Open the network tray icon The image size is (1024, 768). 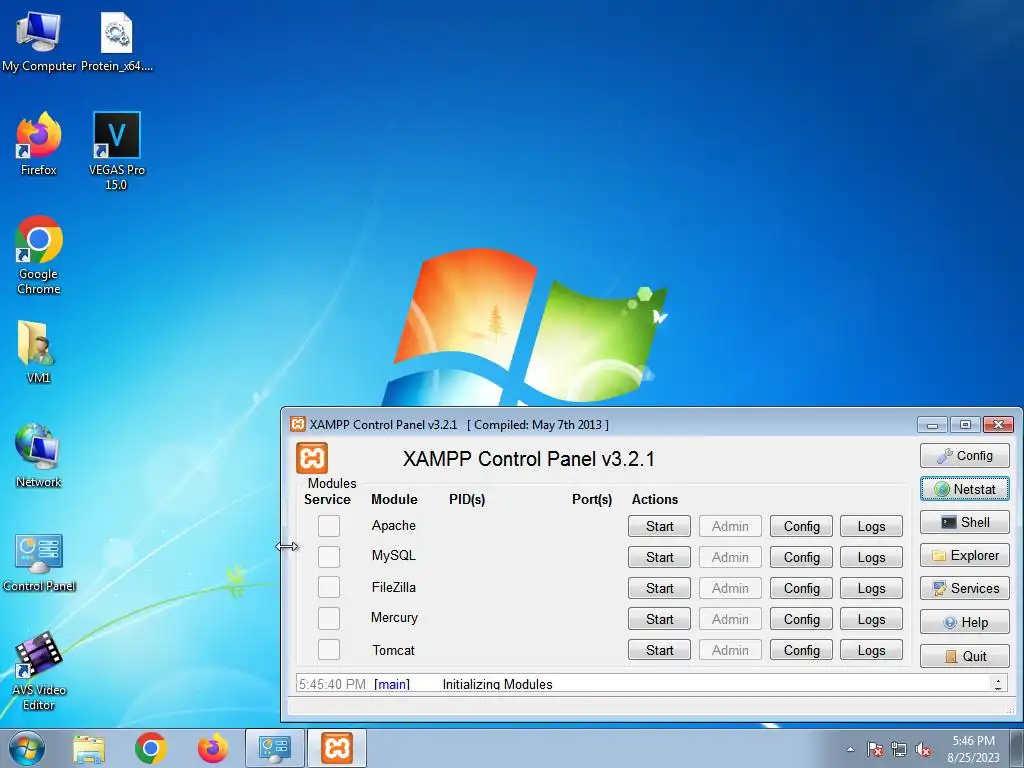pos(899,749)
